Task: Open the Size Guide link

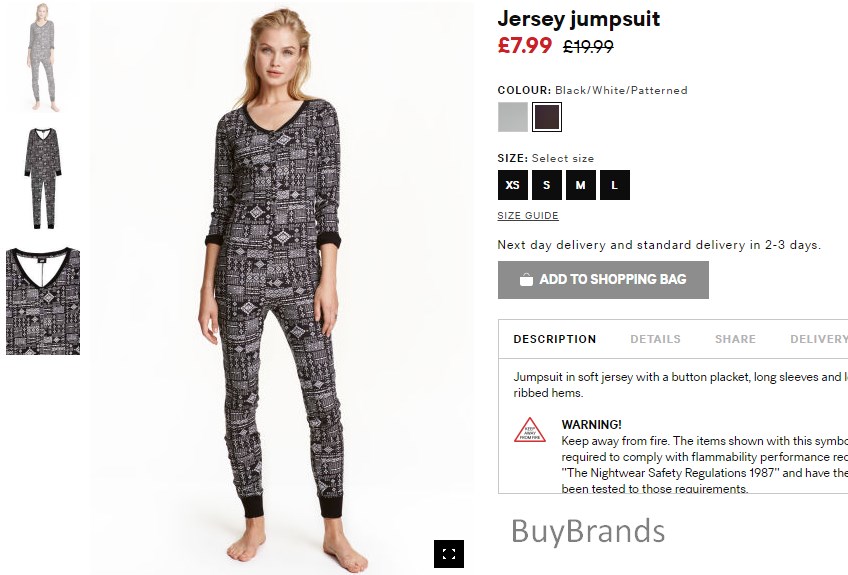Action: pyautogui.click(x=528, y=216)
